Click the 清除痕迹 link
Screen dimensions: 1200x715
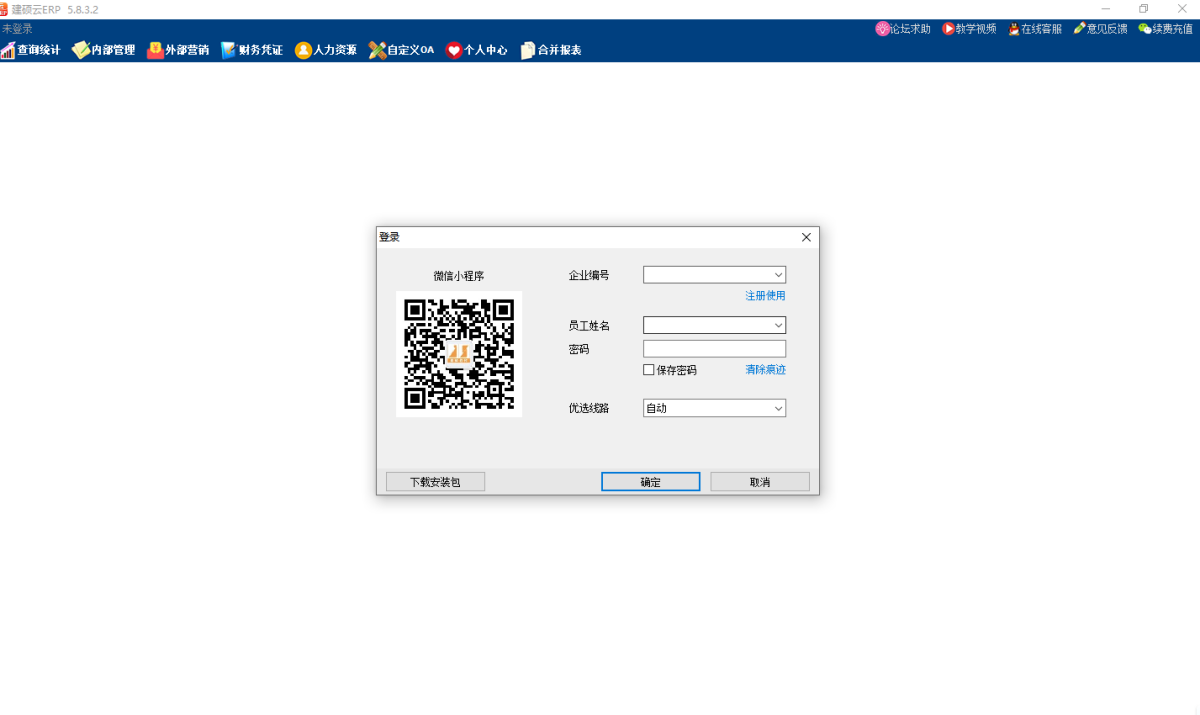(x=764, y=370)
